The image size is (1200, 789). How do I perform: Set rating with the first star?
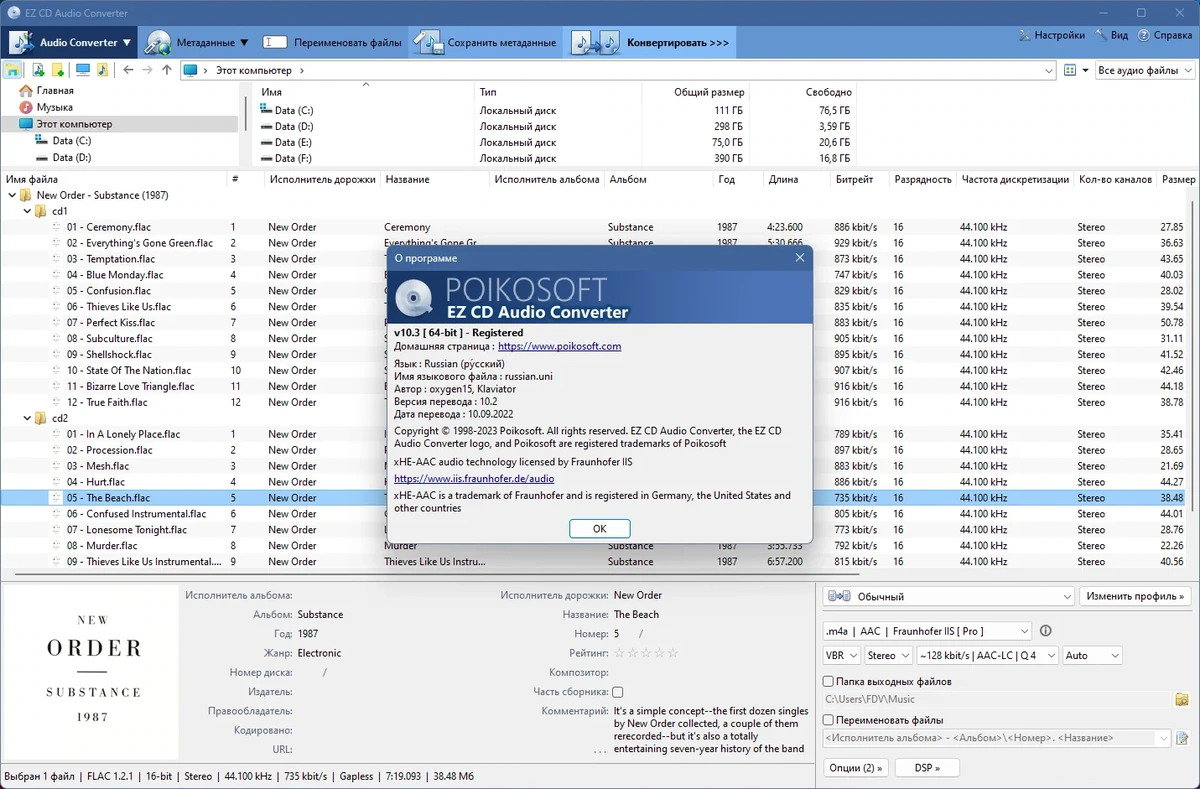tap(620, 653)
